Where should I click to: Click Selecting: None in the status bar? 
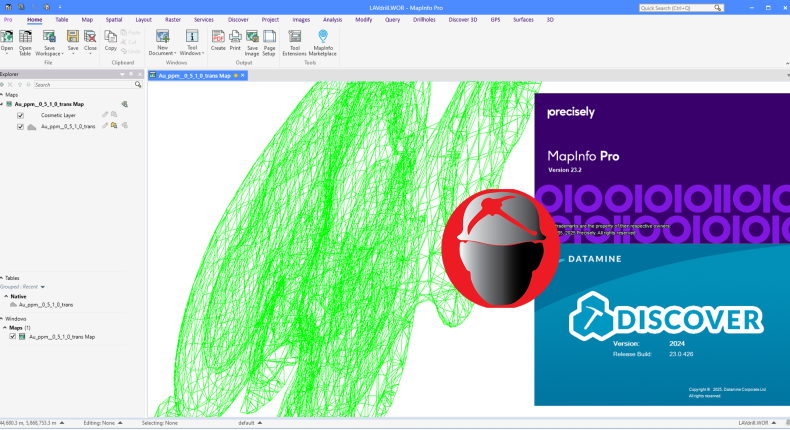coord(160,423)
